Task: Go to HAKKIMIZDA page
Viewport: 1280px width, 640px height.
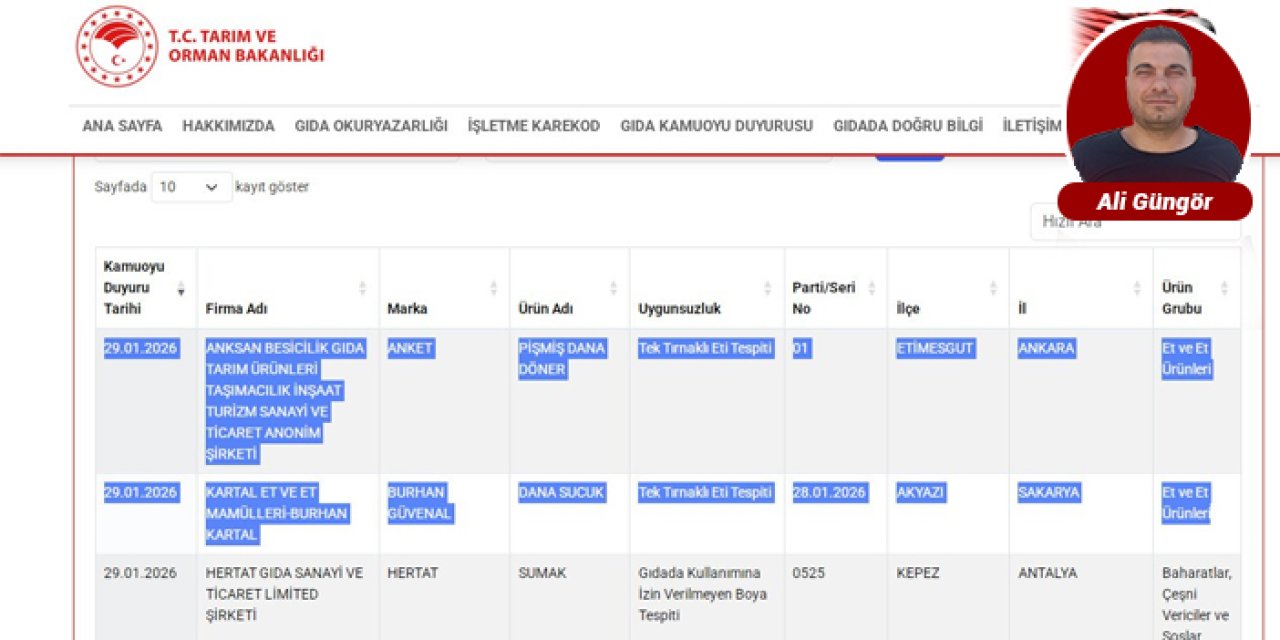Action: [x=228, y=126]
